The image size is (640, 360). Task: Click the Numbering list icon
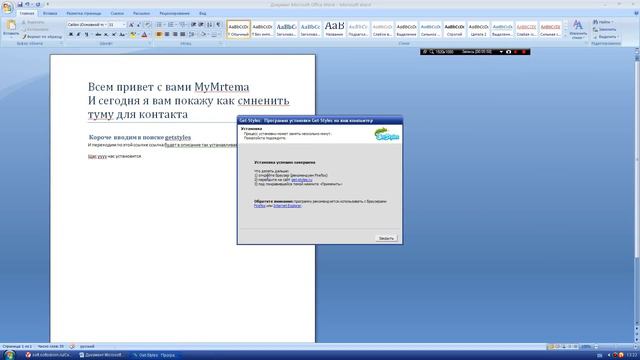(171, 25)
